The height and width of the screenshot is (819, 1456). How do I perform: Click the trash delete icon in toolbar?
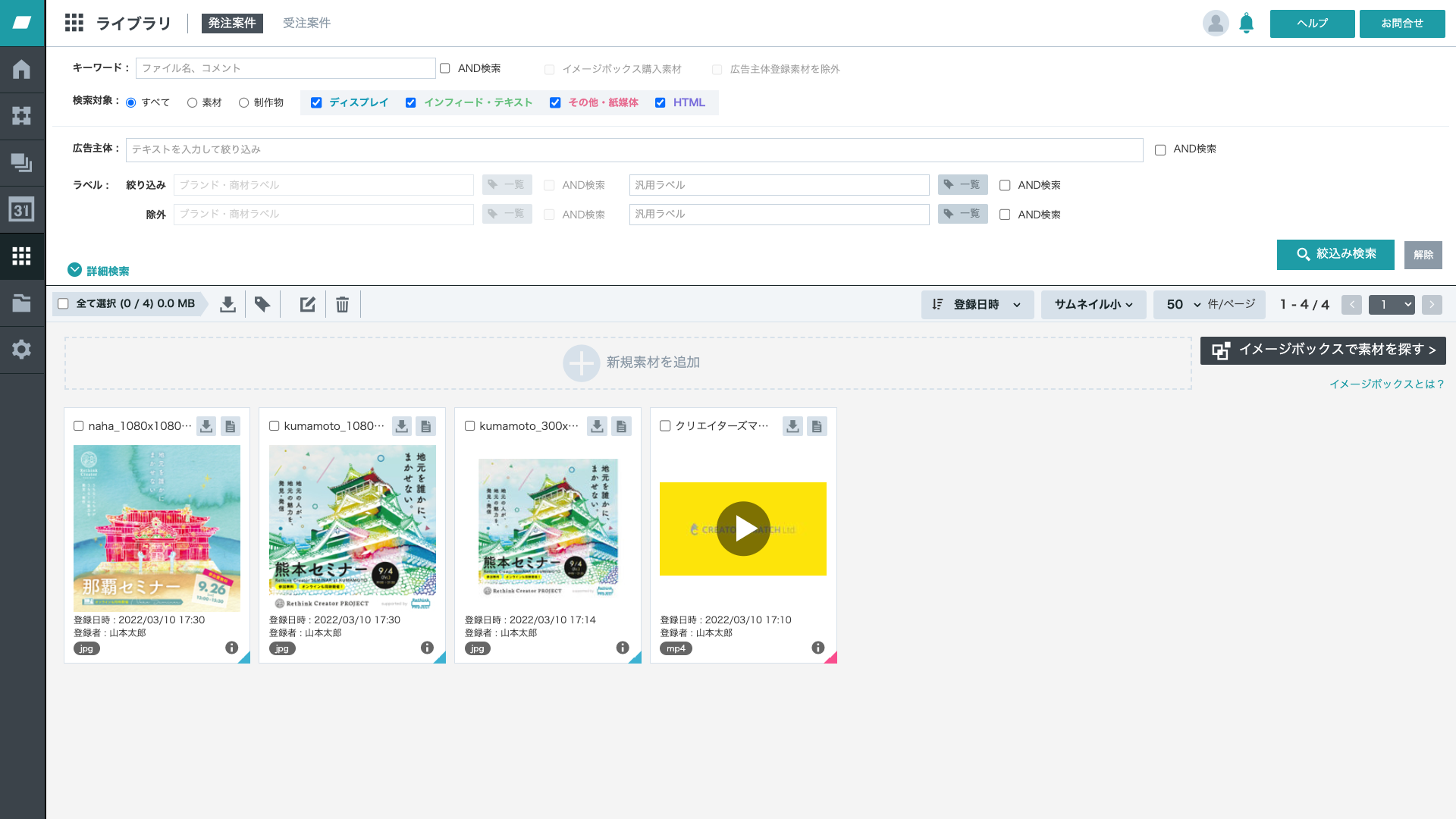343,304
